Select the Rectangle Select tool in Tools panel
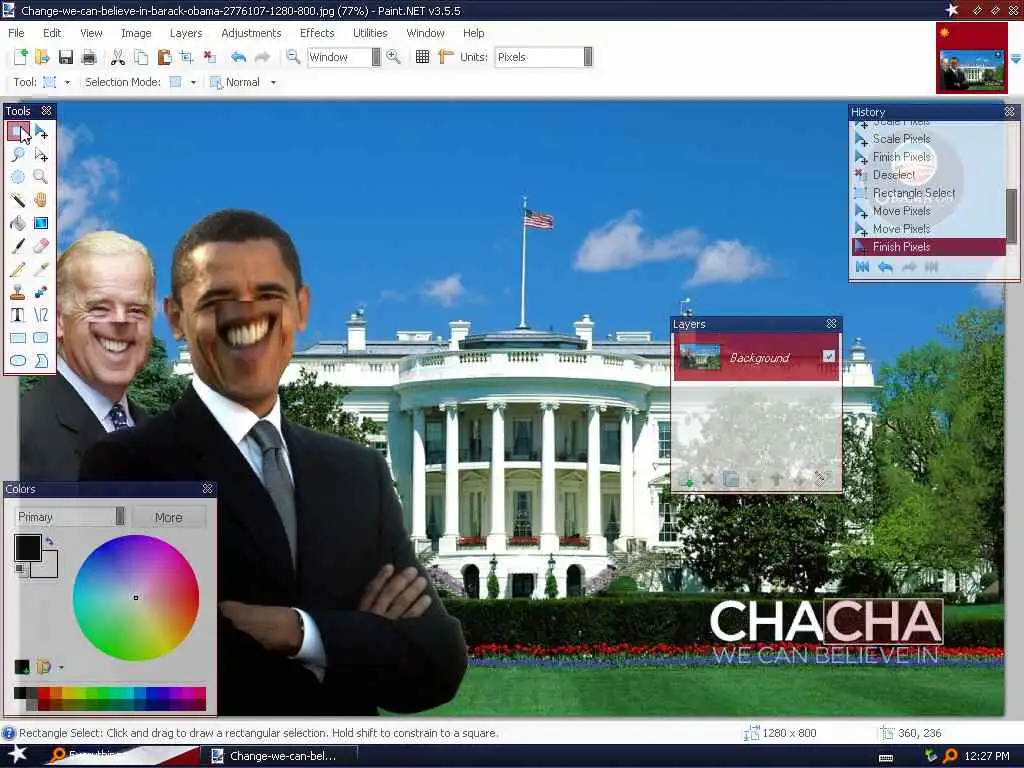This screenshot has height=768, width=1024. click(18, 132)
